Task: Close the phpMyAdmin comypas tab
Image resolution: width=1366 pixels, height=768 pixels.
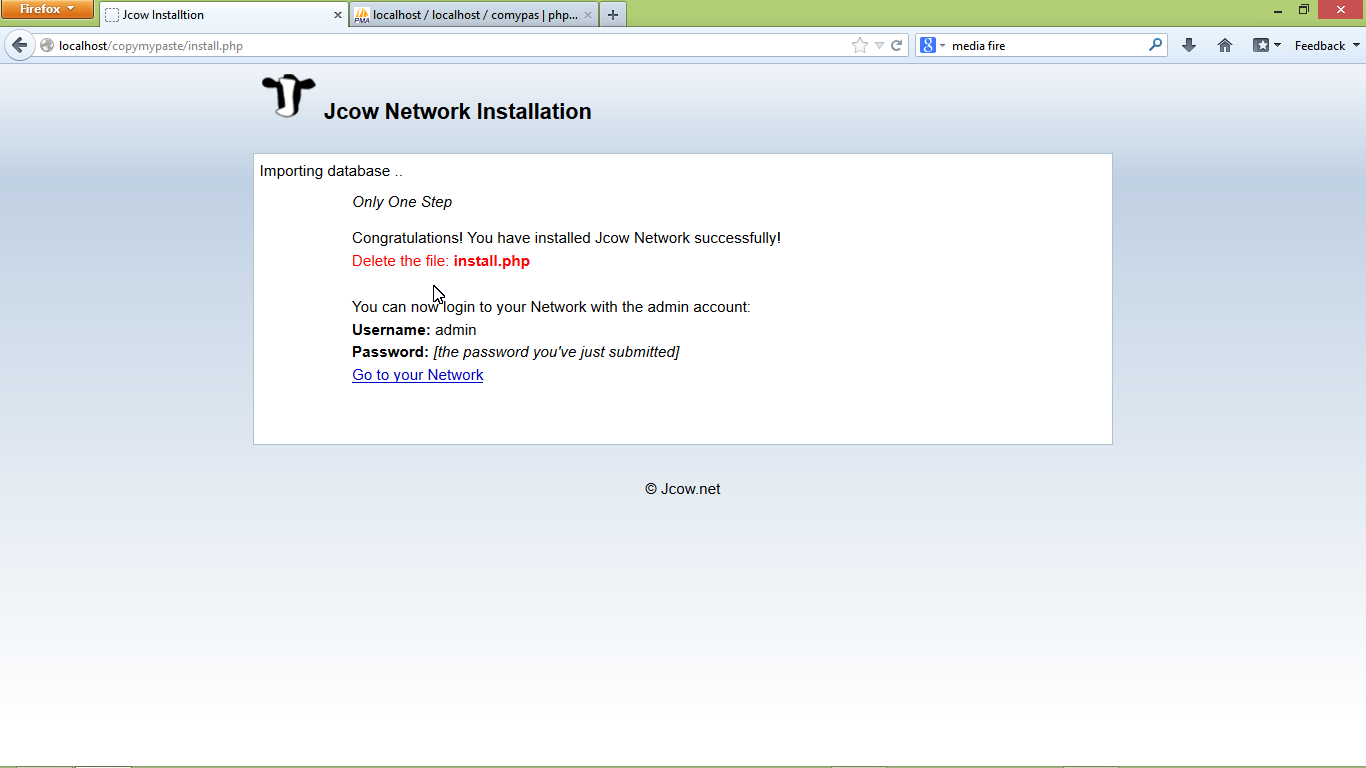Action: pyautogui.click(x=588, y=15)
